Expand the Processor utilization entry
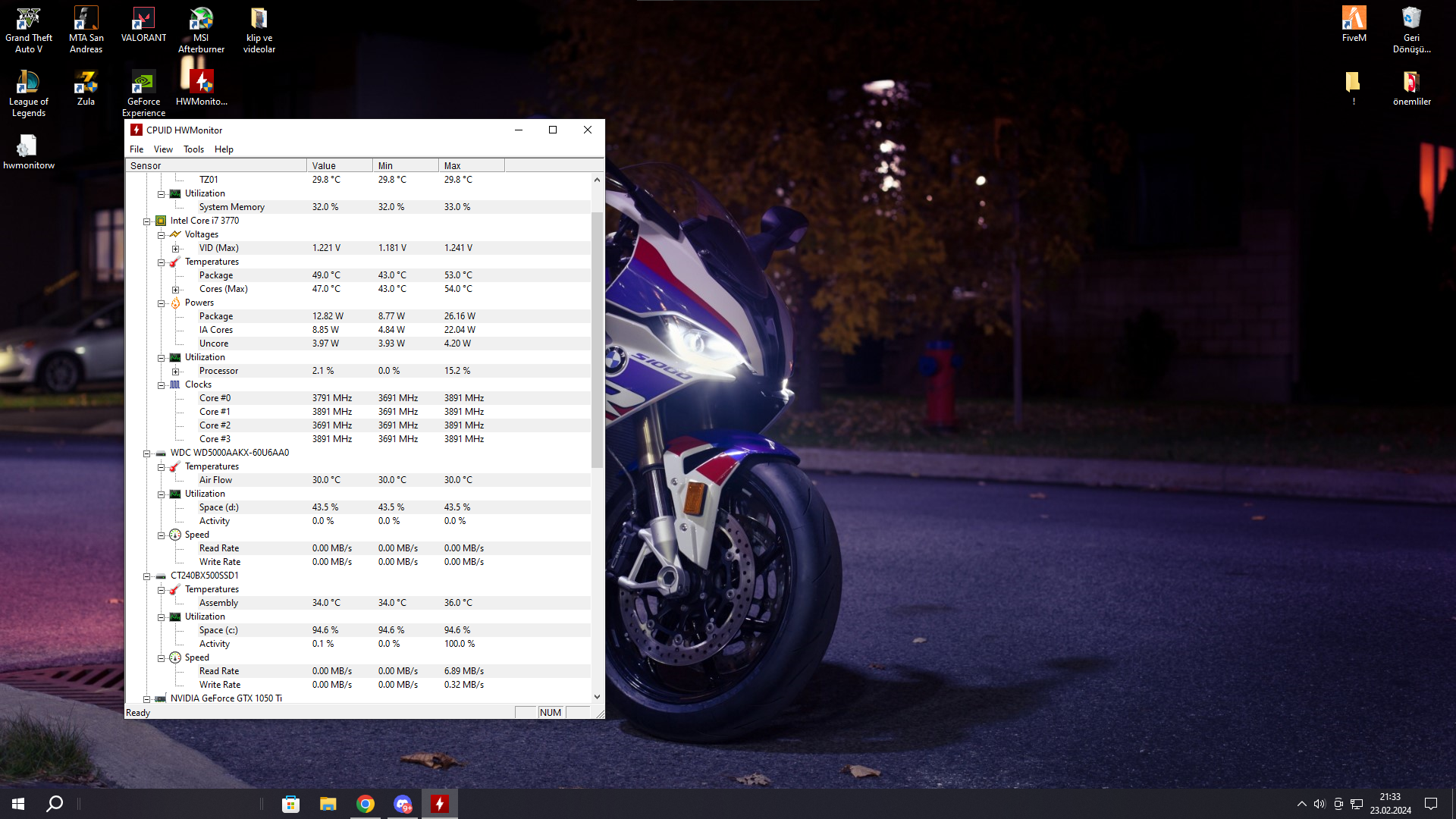The width and height of the screenshot is (1456, 819). click(x=175, y=372)
